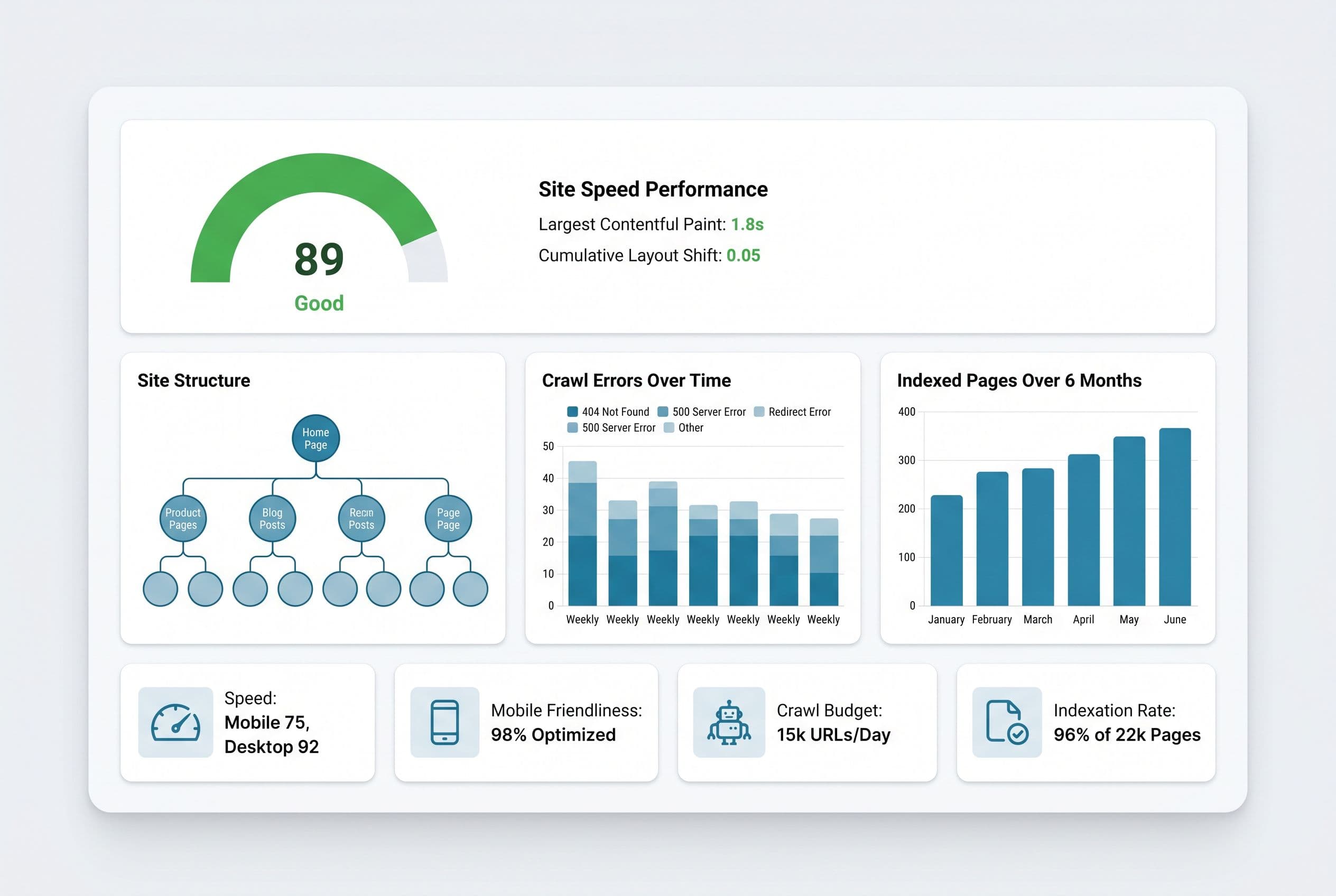
Task: Click the 96% of 22k Pages text
Action: click(x=1127, y=734)
